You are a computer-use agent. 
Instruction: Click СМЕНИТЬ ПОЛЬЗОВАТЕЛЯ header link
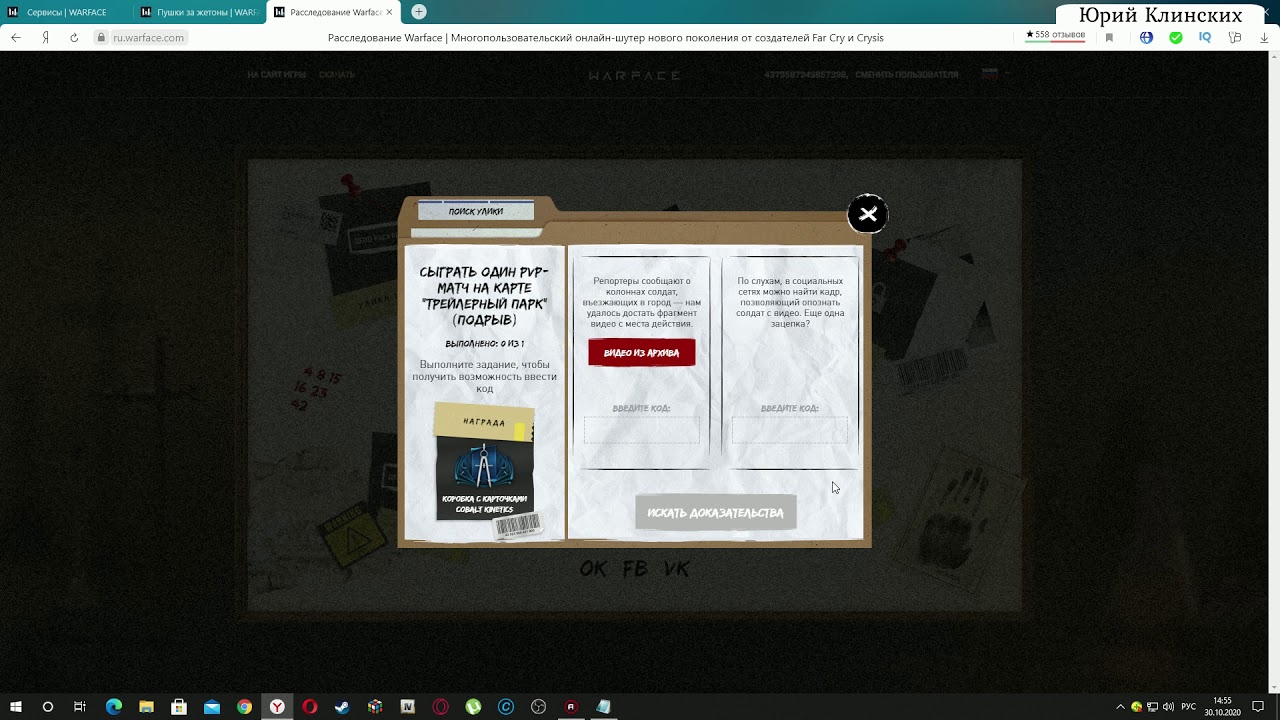[907, 75]
